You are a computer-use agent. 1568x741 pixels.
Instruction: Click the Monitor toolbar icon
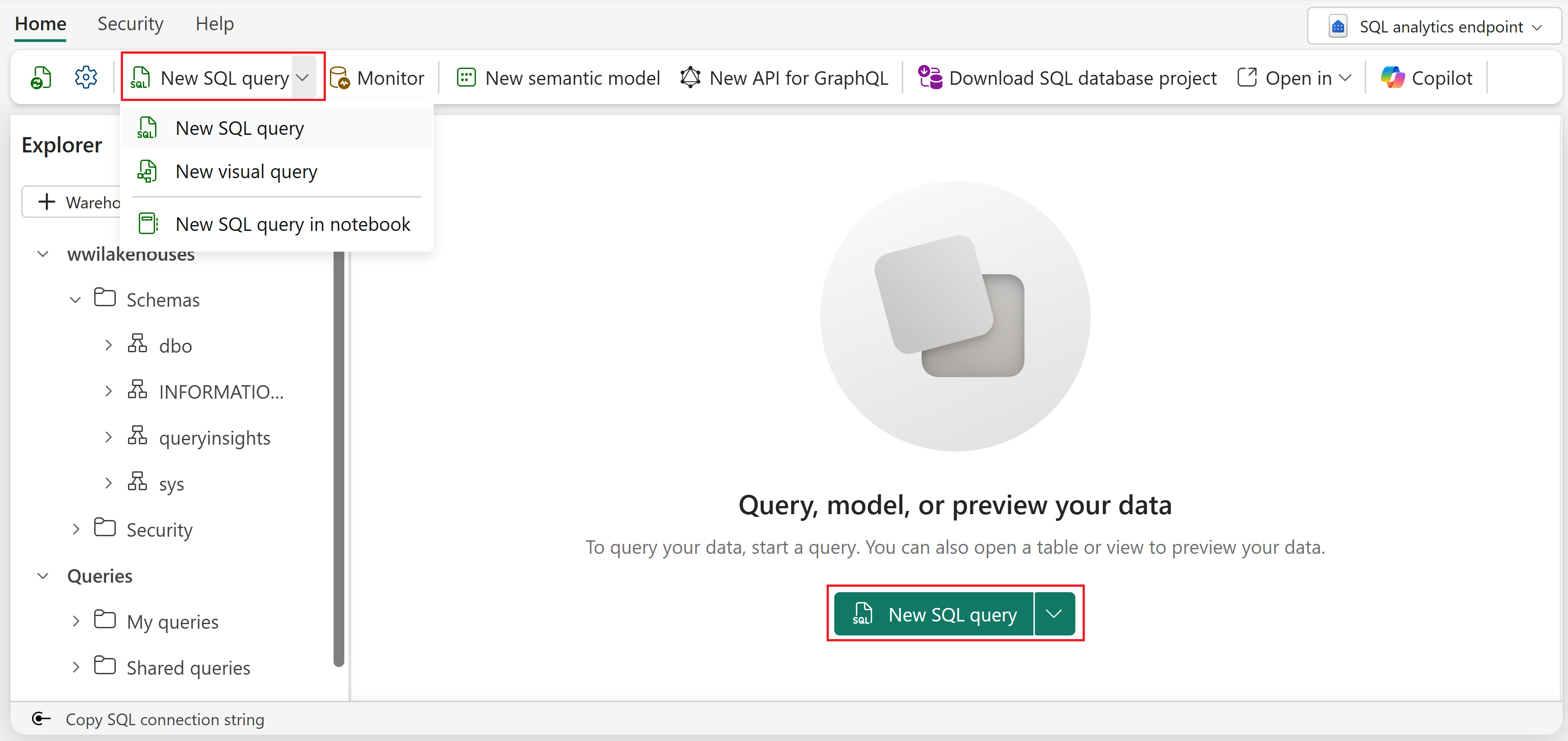[339, 78]
